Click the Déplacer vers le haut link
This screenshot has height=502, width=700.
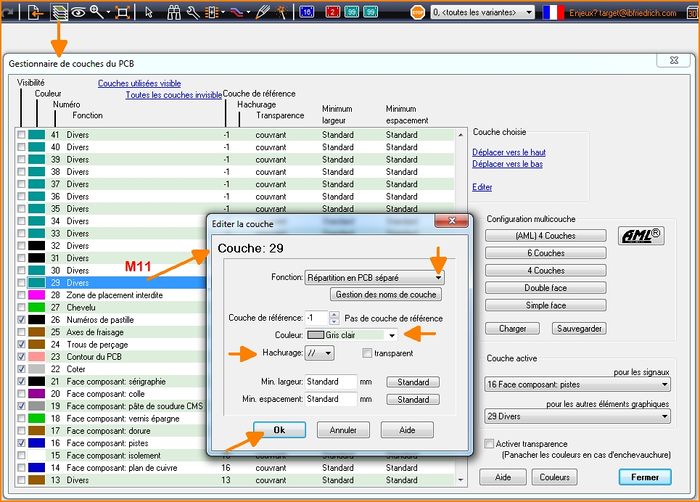(x=507, y=152)
